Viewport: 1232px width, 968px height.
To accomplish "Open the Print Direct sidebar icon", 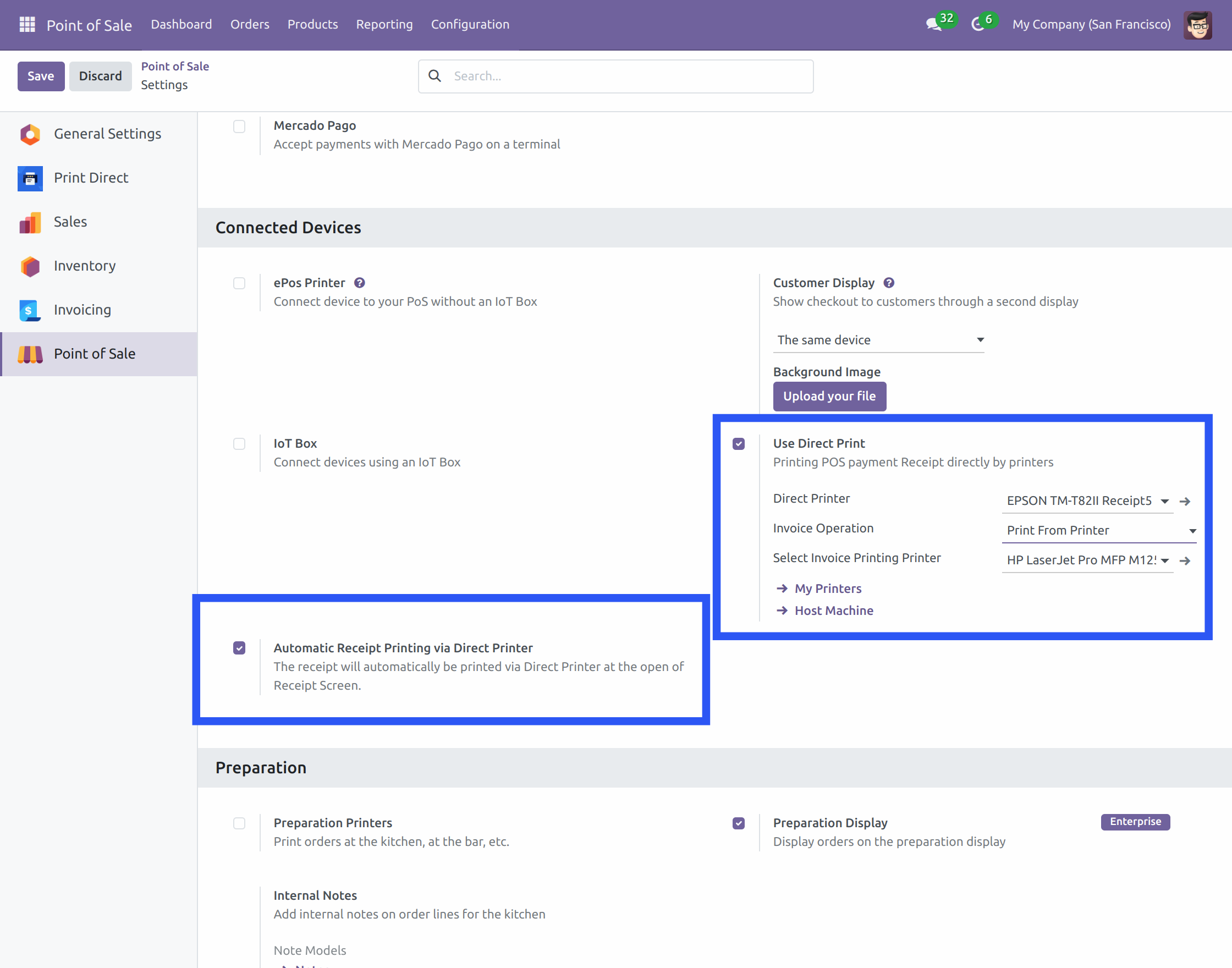I will click(x=30, y=179).
